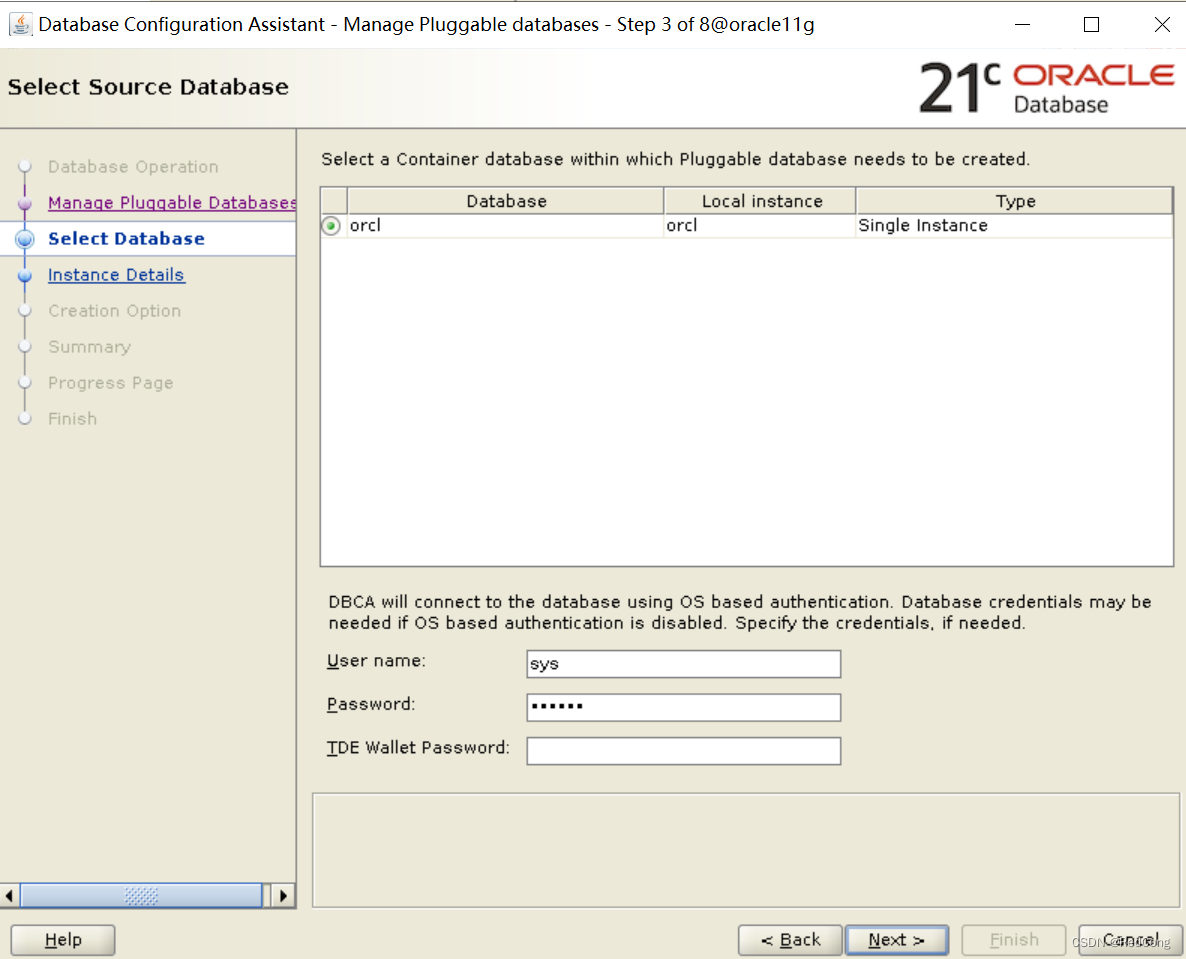Focus the Password input field
Image resolution: width=1186 pixels, height=959 pixels.
(684, 707)
